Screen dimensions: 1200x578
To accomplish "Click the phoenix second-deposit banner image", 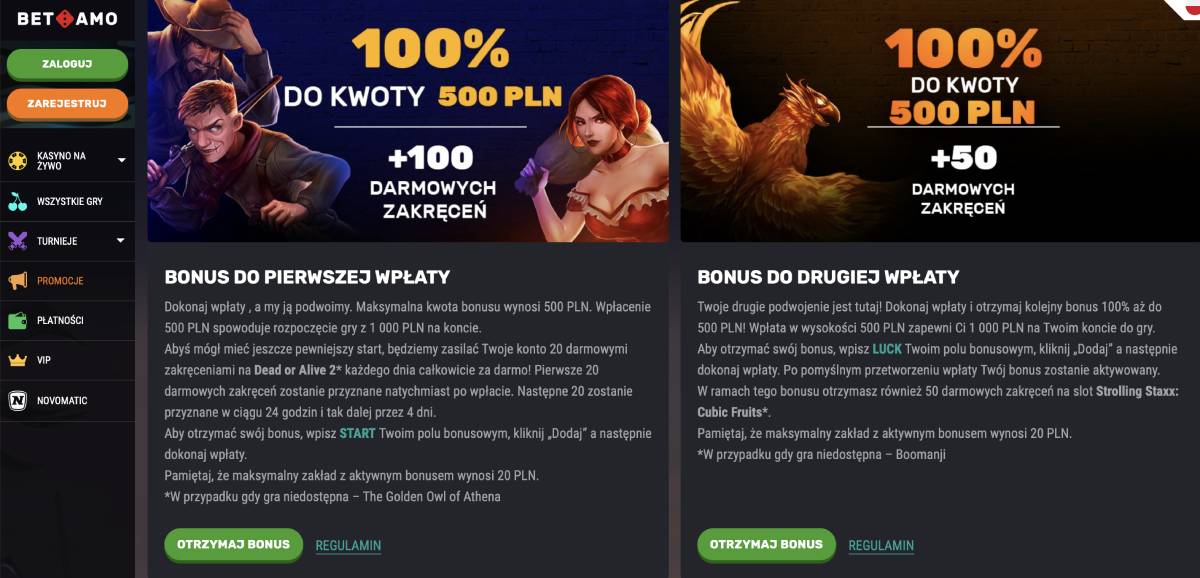I will point(940,121).
